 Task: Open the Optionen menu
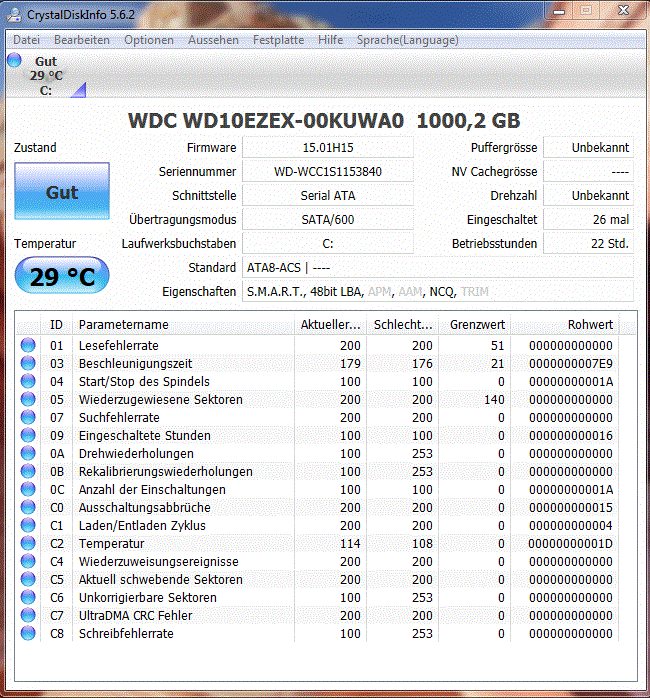(x=149, y=40)
